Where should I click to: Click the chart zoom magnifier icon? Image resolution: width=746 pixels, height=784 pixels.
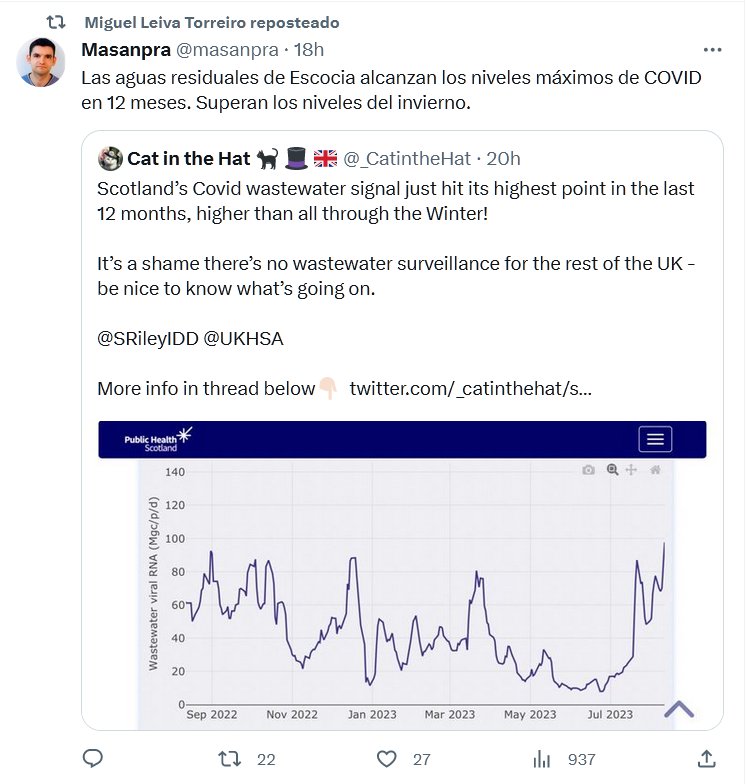tap(612, 470)
